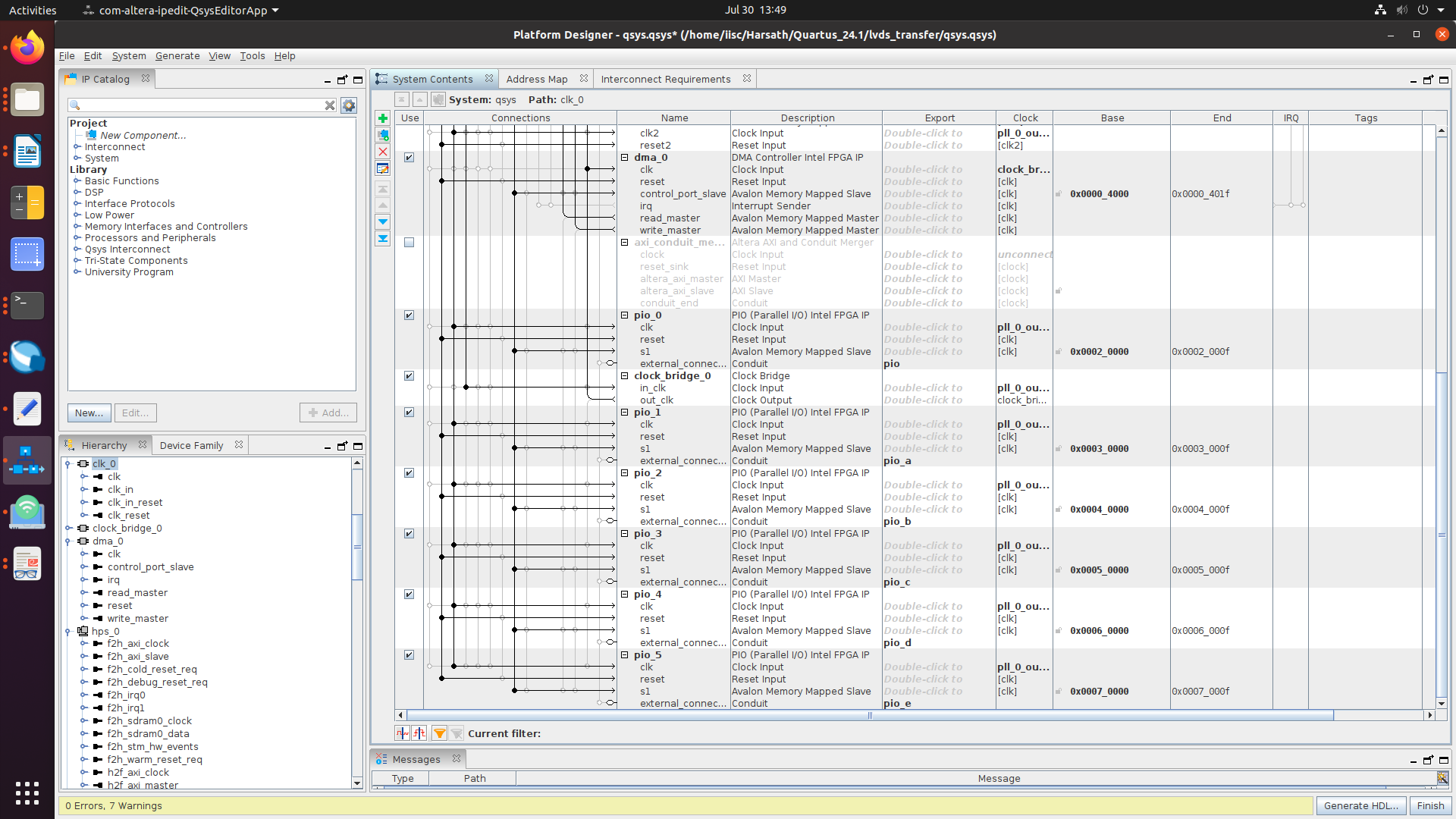Click the orange funnel filter icon
Screen dimensions: 1456x819
pyautogui.click(x=439, y=733)
